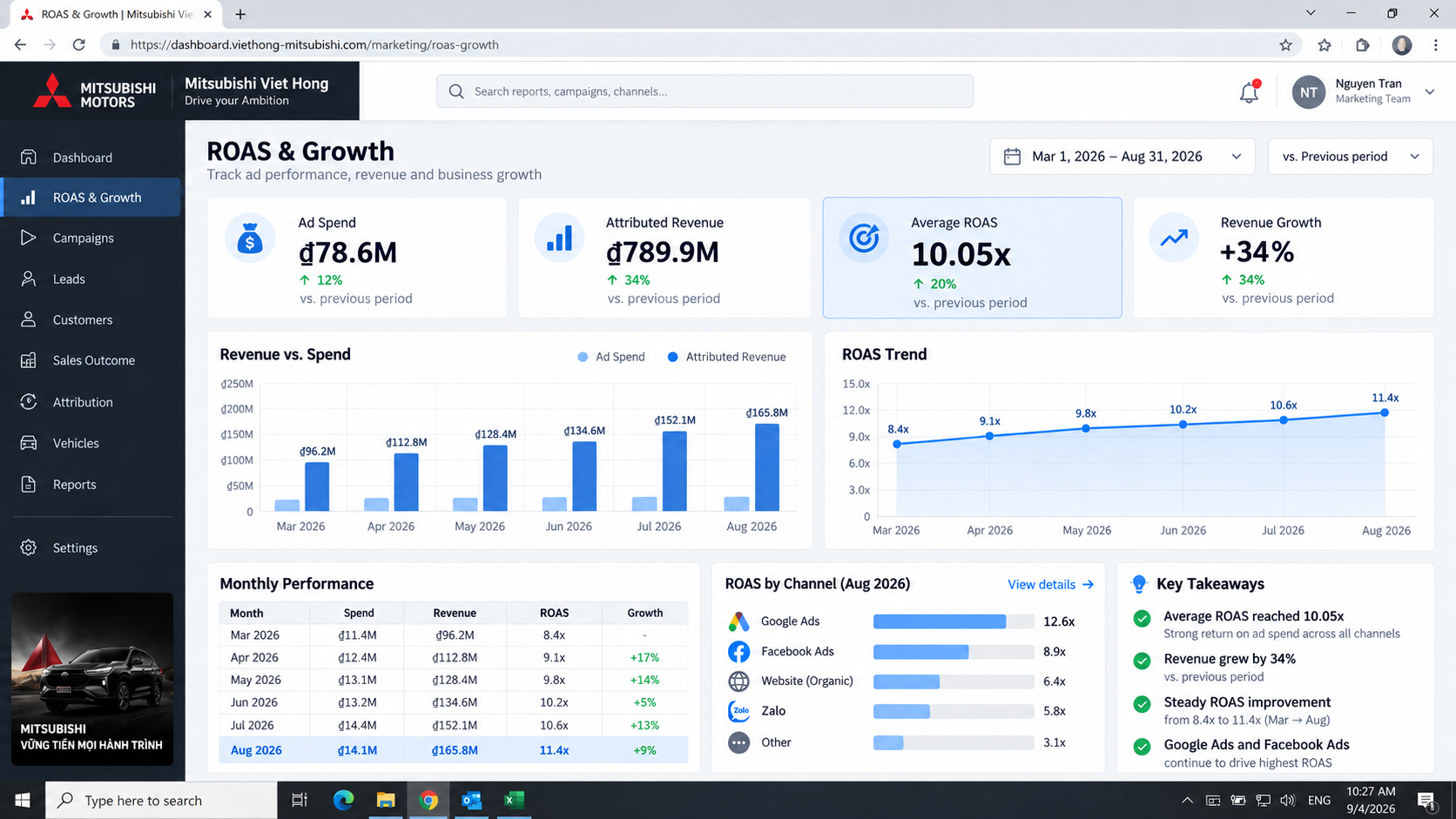Open Settings from the sidebar
This screenshot has width=1456, height=819.
[91, 547]
